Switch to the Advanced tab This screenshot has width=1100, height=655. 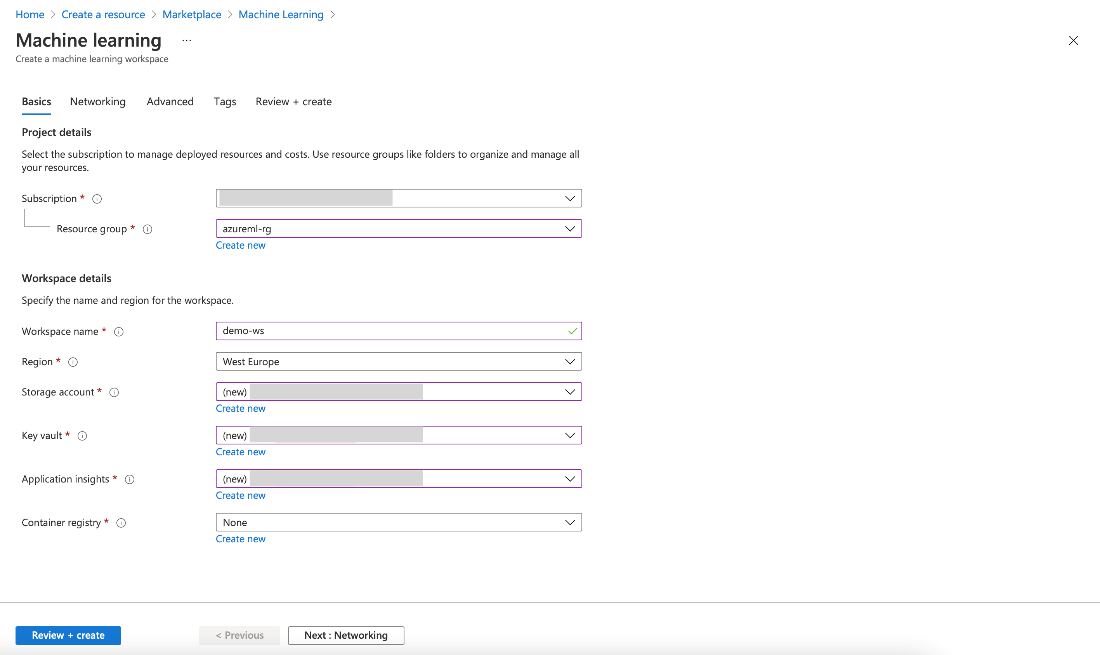pos(170,102)
